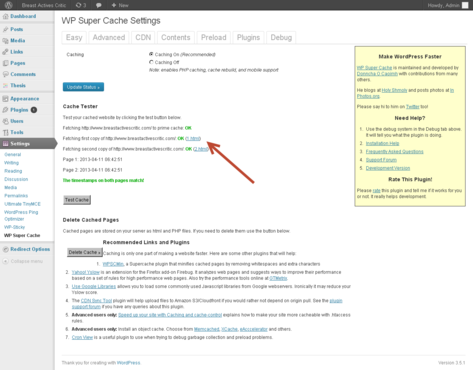
Task: Open the Media settings submenu item
Action: click(x=10, y=188)
